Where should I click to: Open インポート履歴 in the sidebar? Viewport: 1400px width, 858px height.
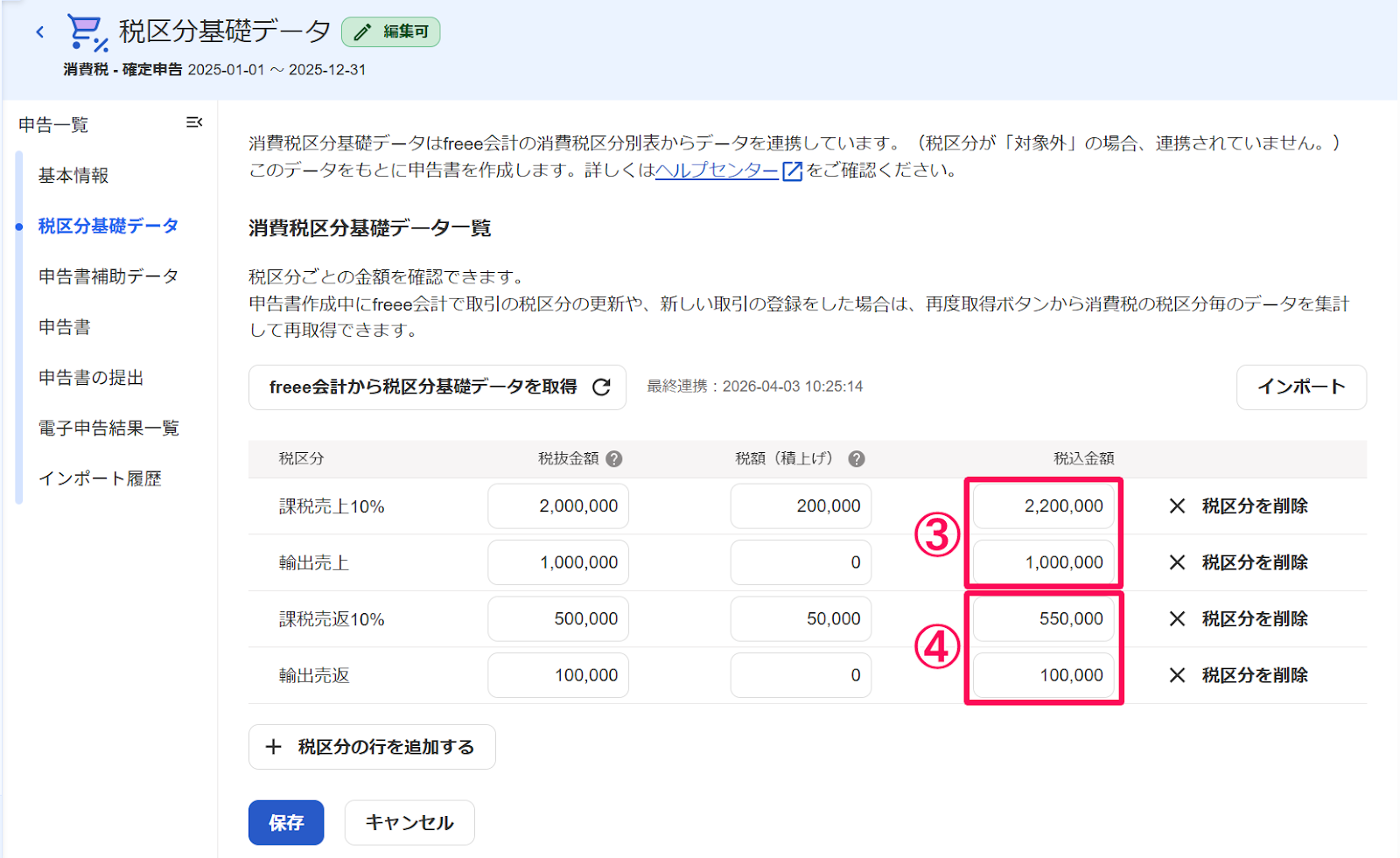100,478
